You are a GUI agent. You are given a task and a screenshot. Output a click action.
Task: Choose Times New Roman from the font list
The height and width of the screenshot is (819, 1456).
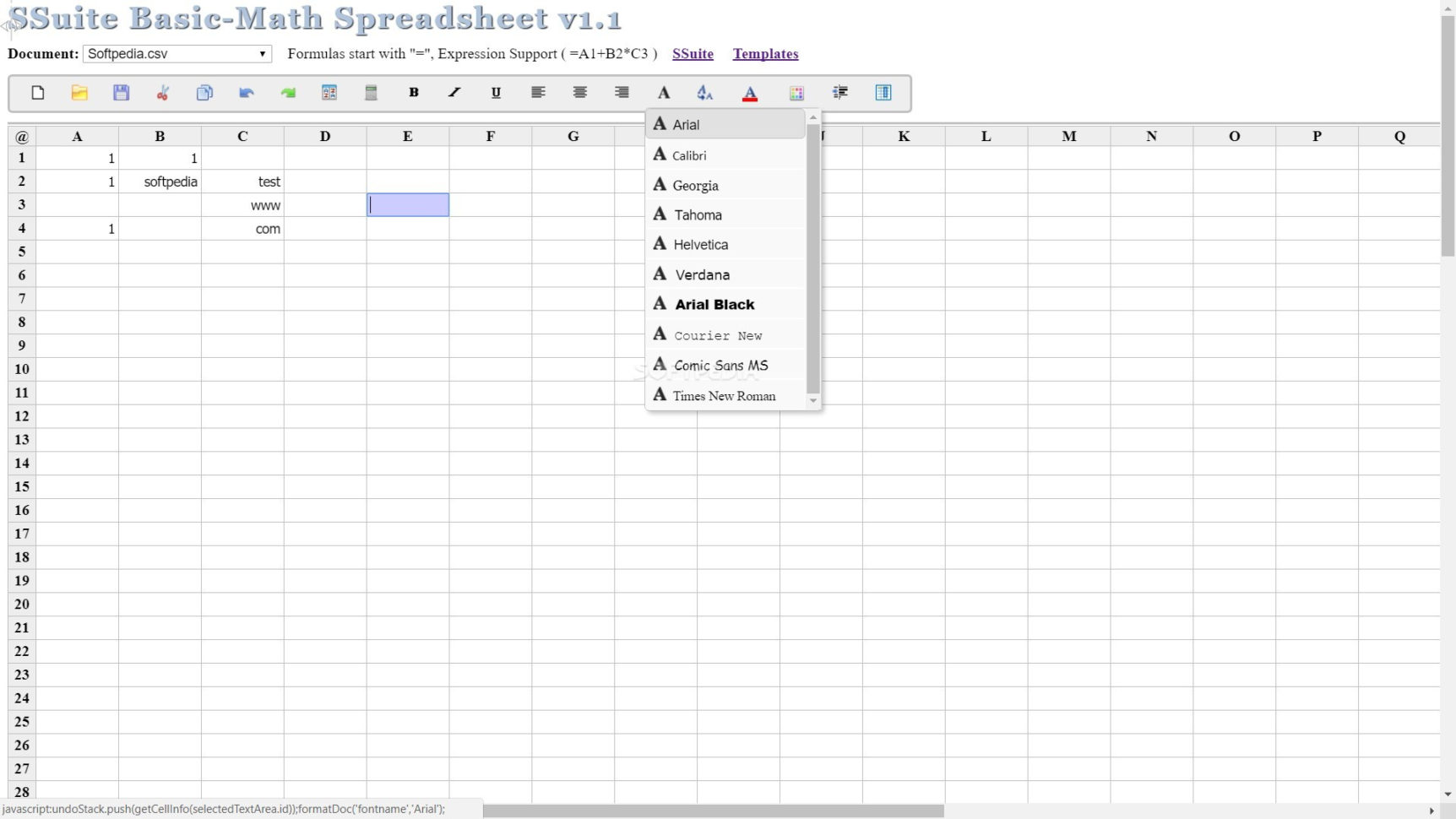[x=723, y=395]
